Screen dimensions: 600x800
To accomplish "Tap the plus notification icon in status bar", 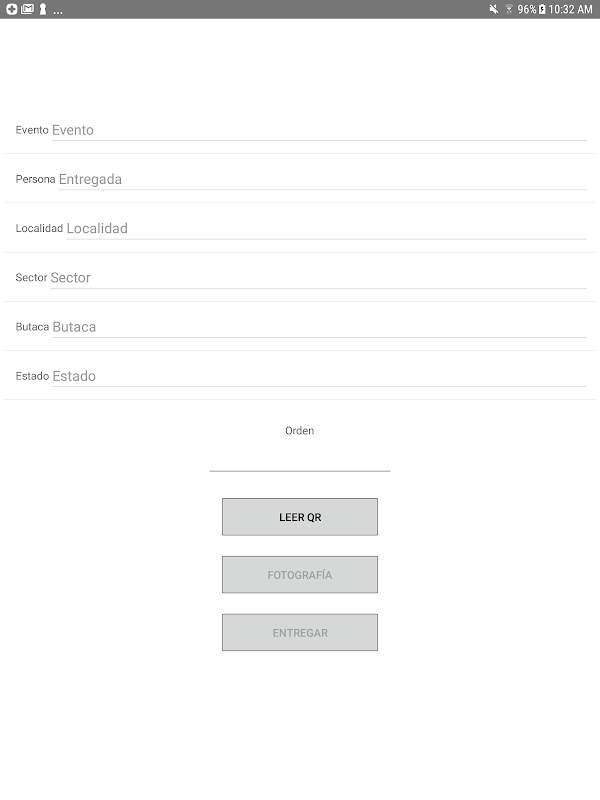I will coord(11,9).
